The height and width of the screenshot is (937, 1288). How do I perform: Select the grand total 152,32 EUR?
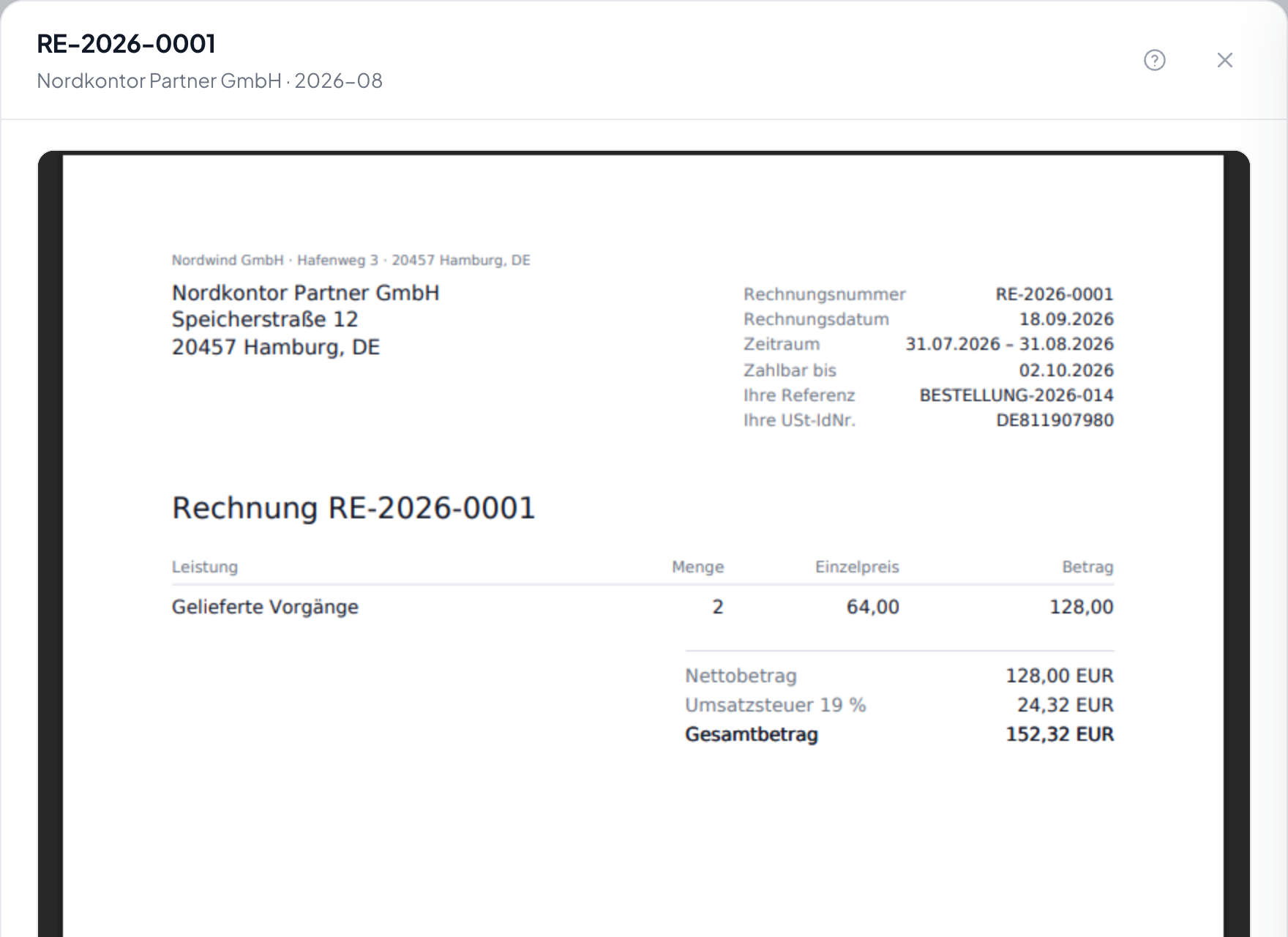[1060, 734]
